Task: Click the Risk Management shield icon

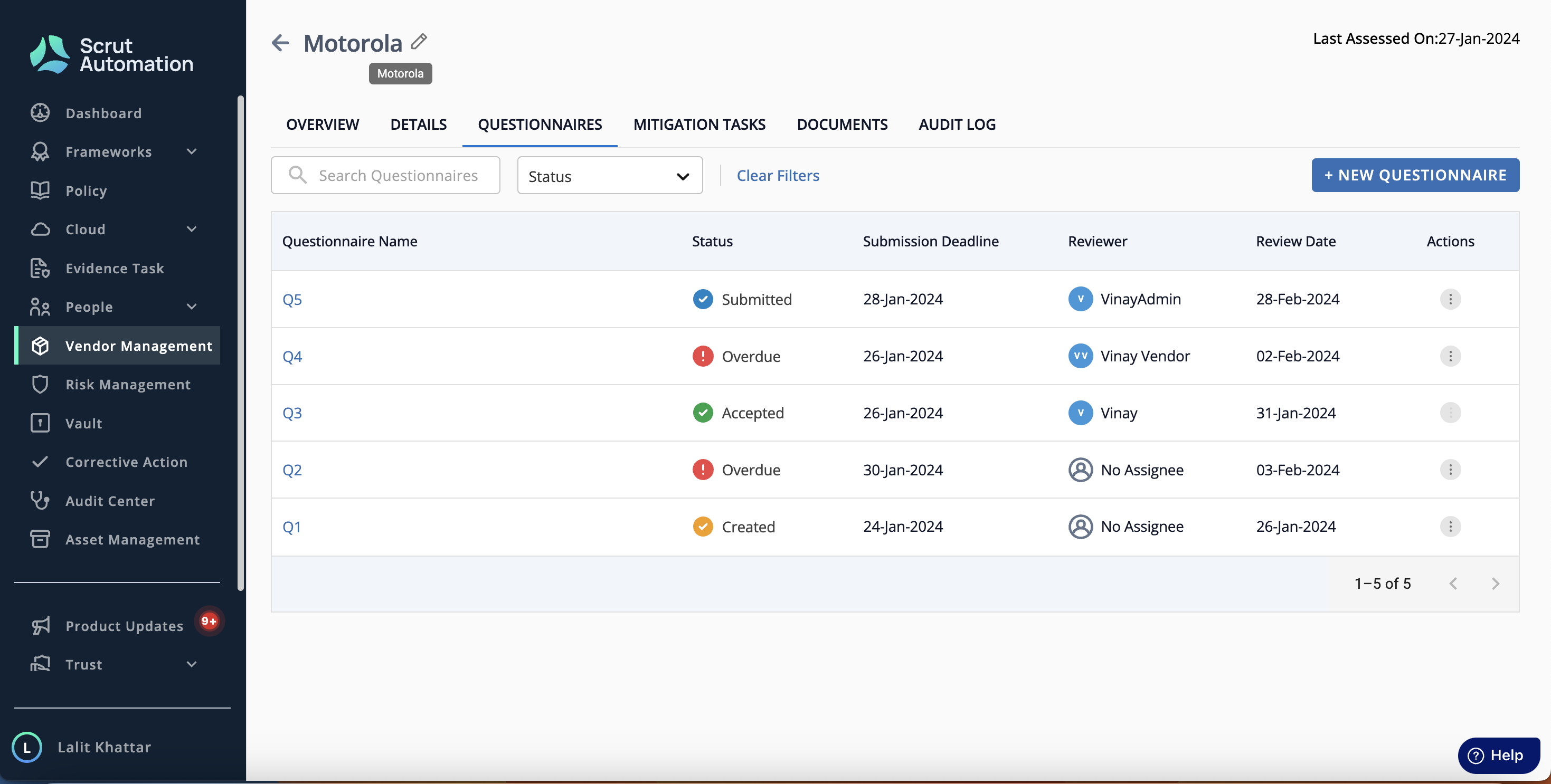Action: 40,384
